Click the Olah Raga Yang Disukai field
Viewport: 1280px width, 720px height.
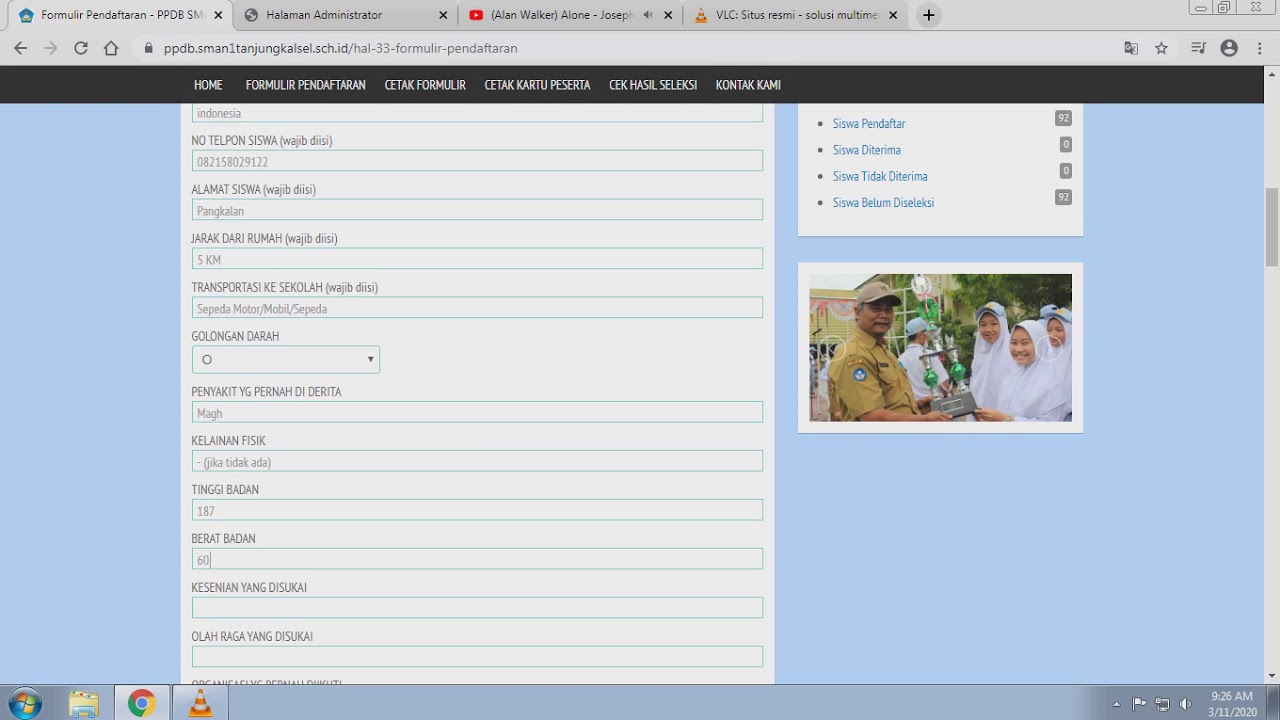pos(477,657)
